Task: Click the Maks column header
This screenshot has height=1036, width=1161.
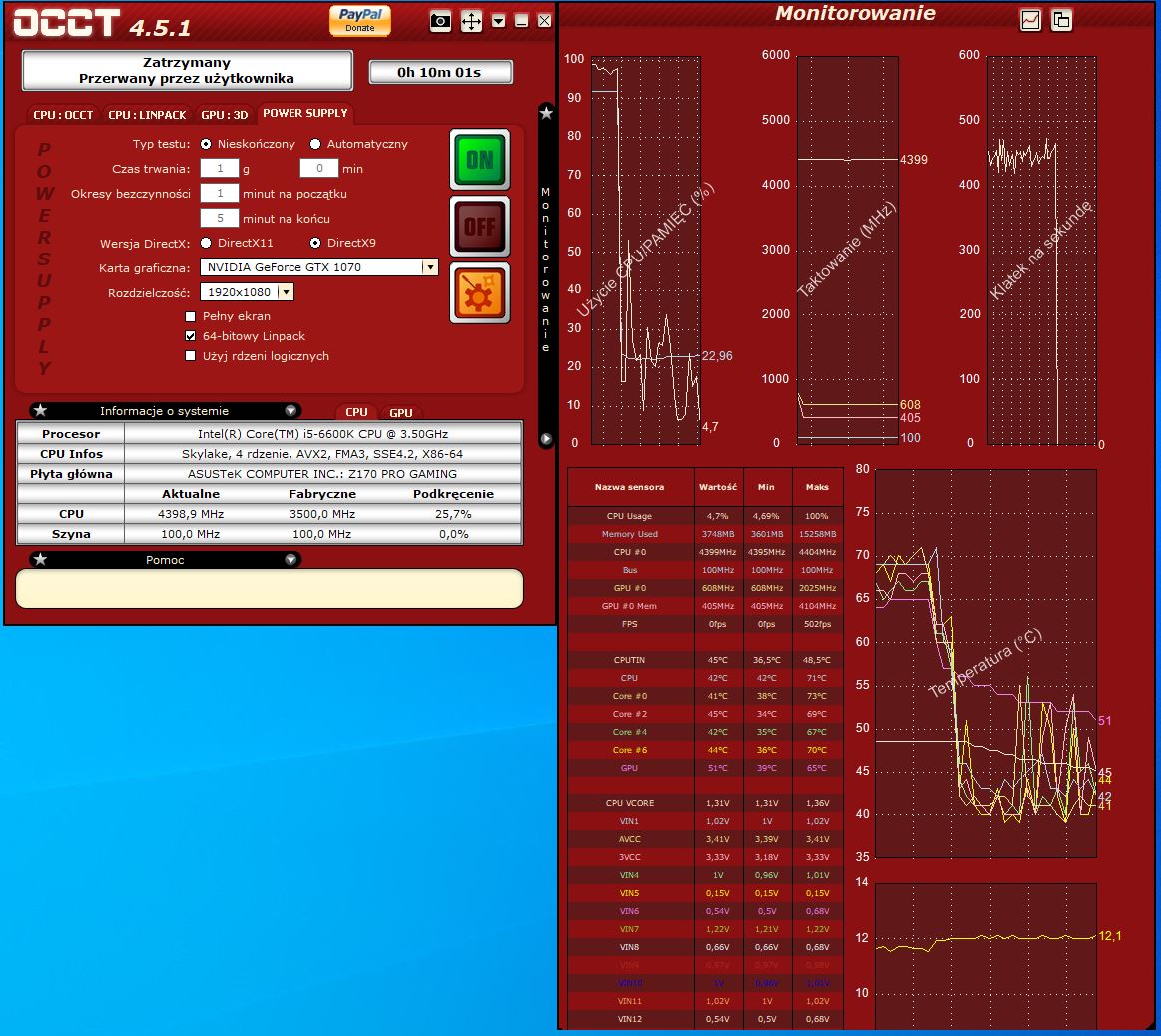Action: [x=817, y=487]
